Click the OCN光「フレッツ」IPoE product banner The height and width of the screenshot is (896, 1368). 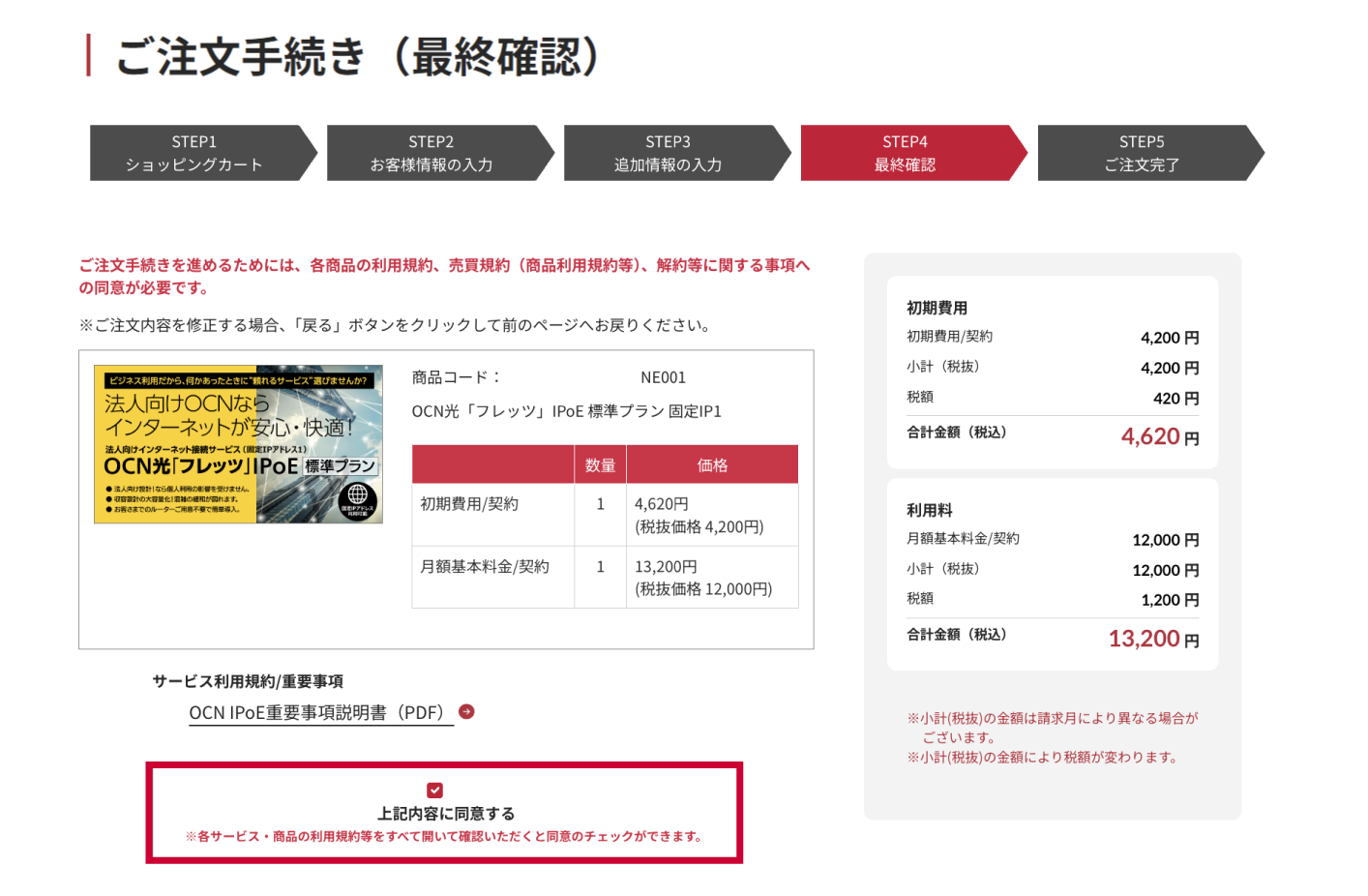coord(238,446)
